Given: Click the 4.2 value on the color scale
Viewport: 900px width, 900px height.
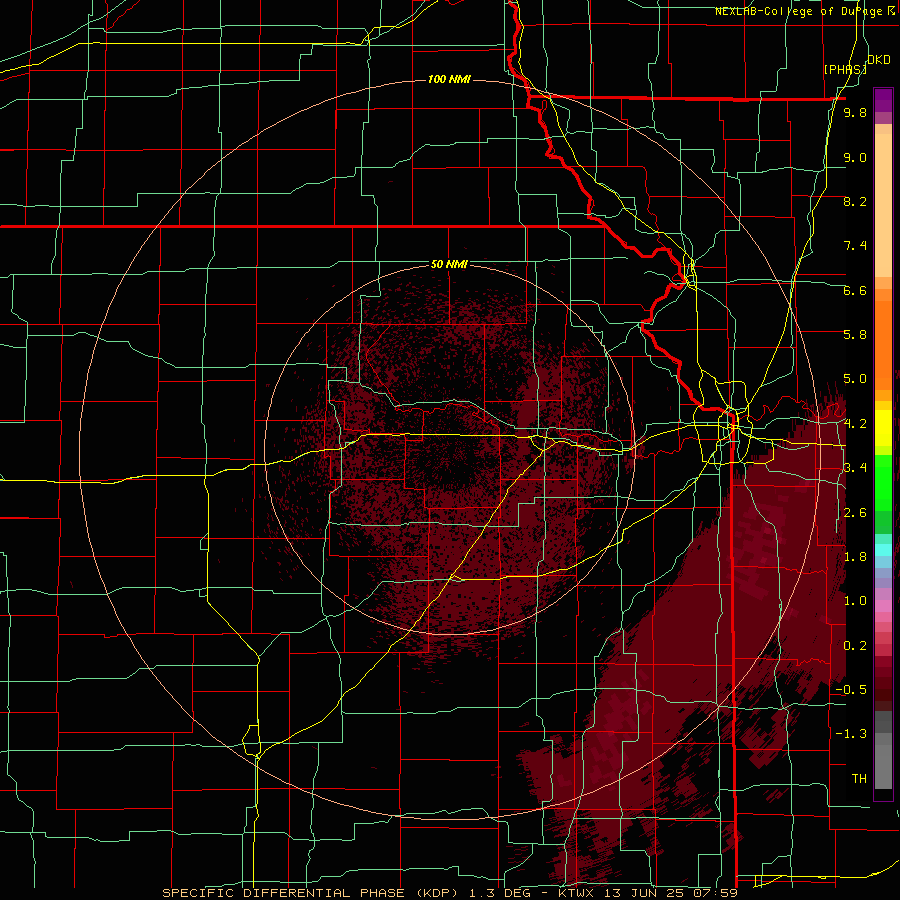Looking at the screenshot, I should 855,424.
